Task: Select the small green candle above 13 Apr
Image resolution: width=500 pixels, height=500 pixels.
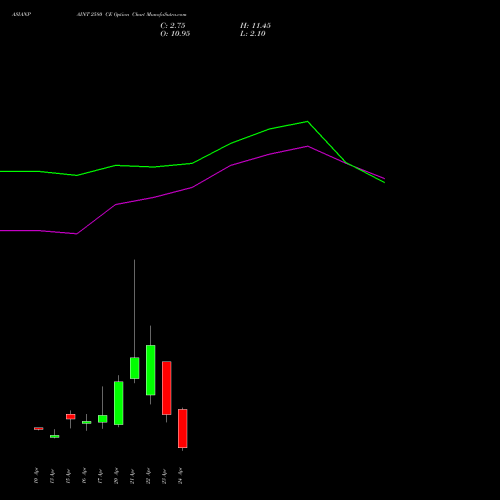Action: [55, 436]
